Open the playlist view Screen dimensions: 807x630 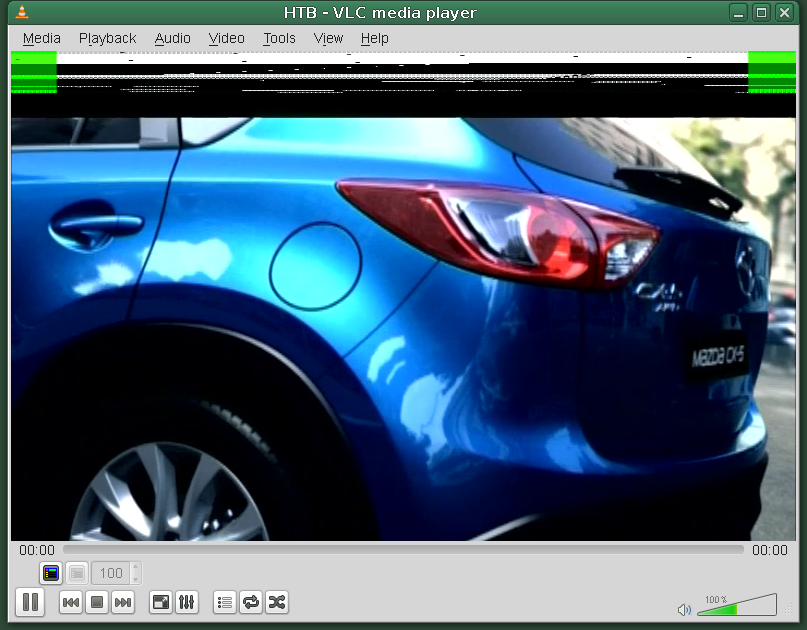tap(225, 602)
